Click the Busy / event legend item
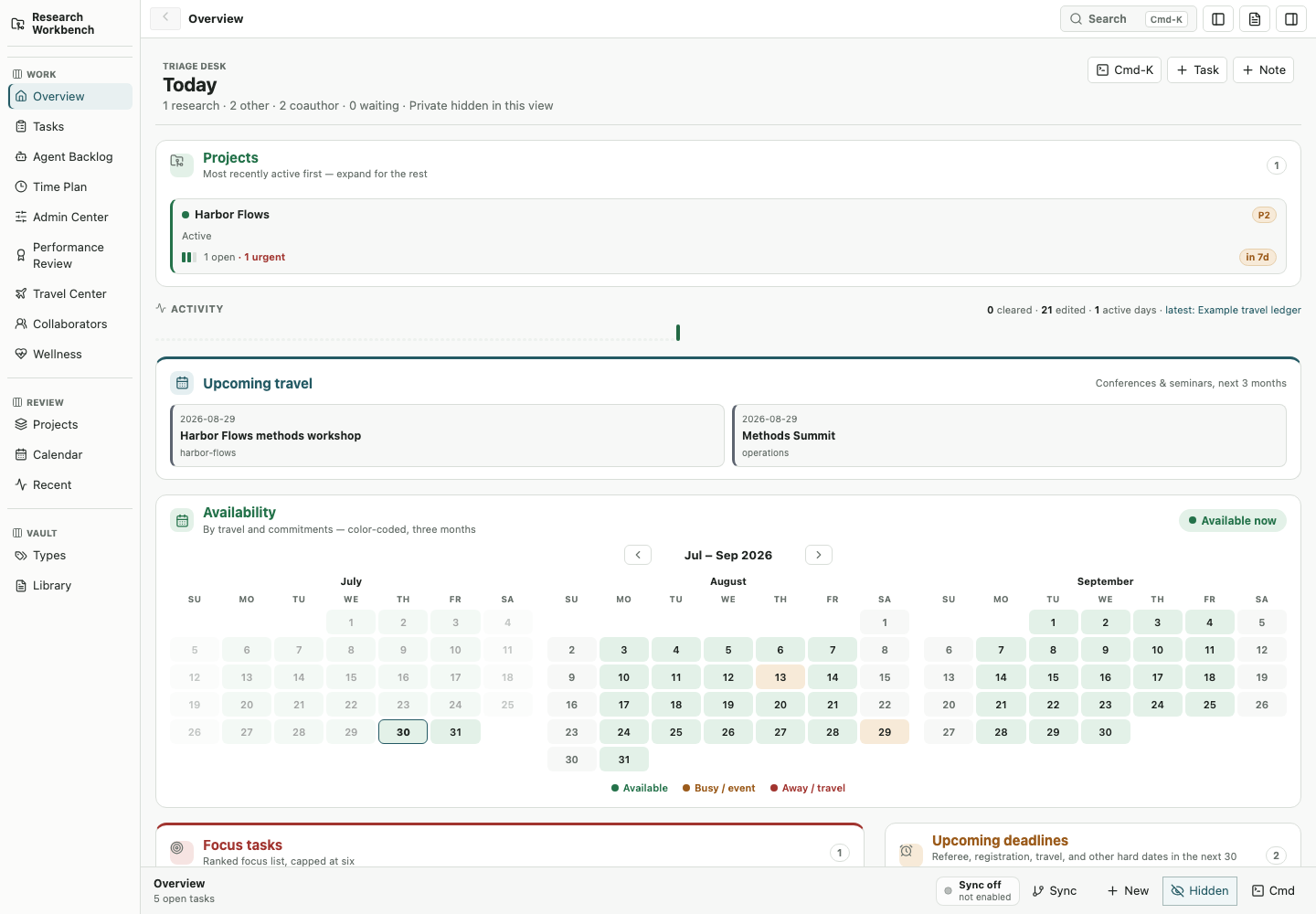 tap(719, 788)
